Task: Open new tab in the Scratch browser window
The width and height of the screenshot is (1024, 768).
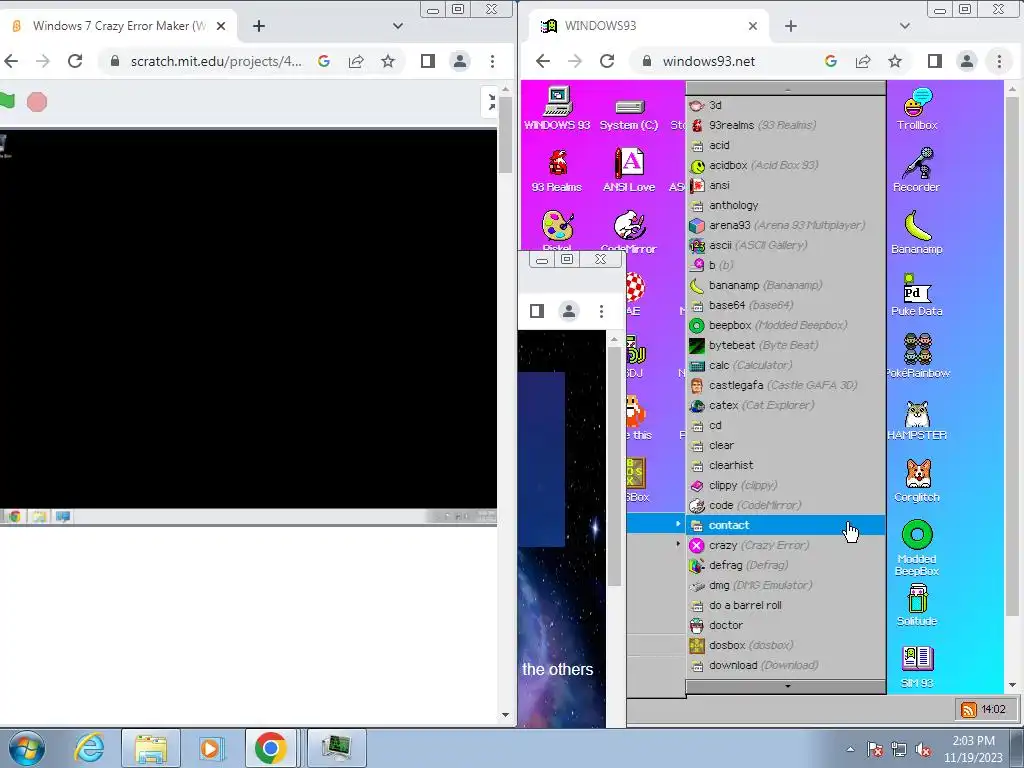Action: tap(259, 26)
